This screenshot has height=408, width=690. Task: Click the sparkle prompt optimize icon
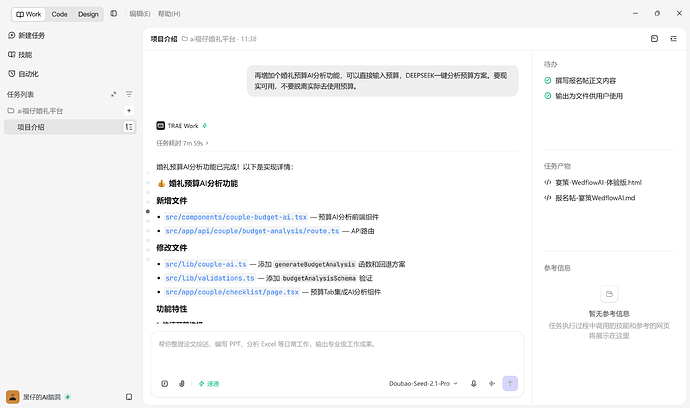492,384
